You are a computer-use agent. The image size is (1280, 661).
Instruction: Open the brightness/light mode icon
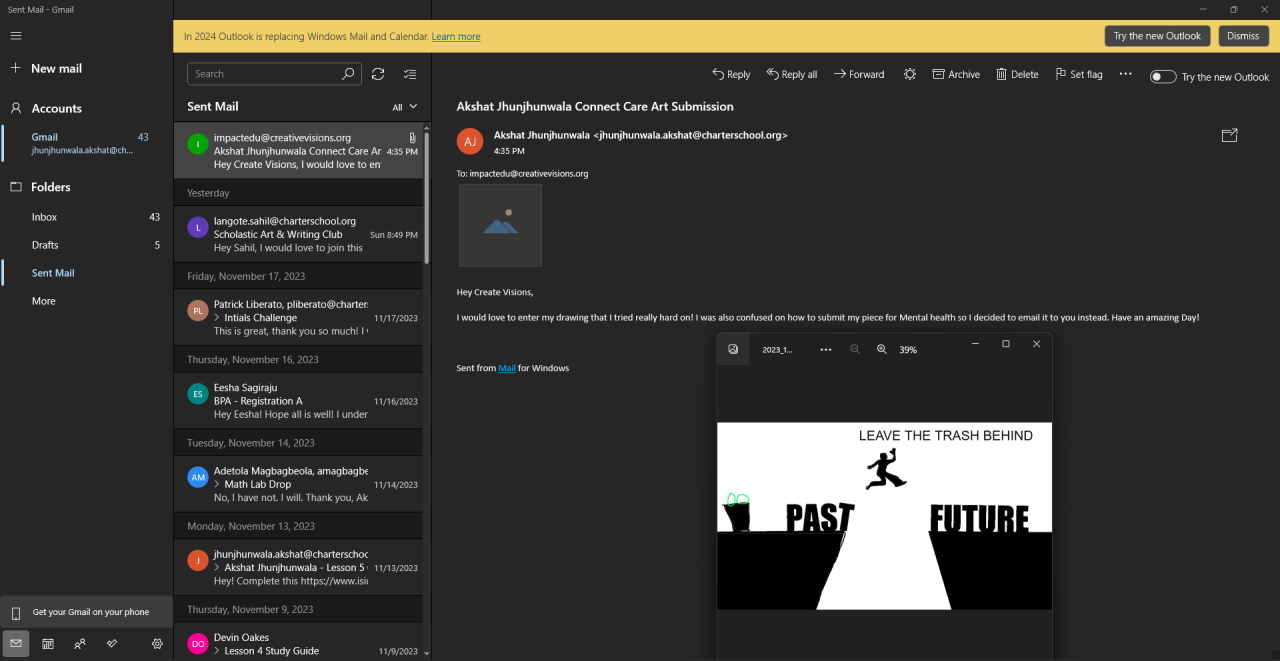(x=909, y=74)
